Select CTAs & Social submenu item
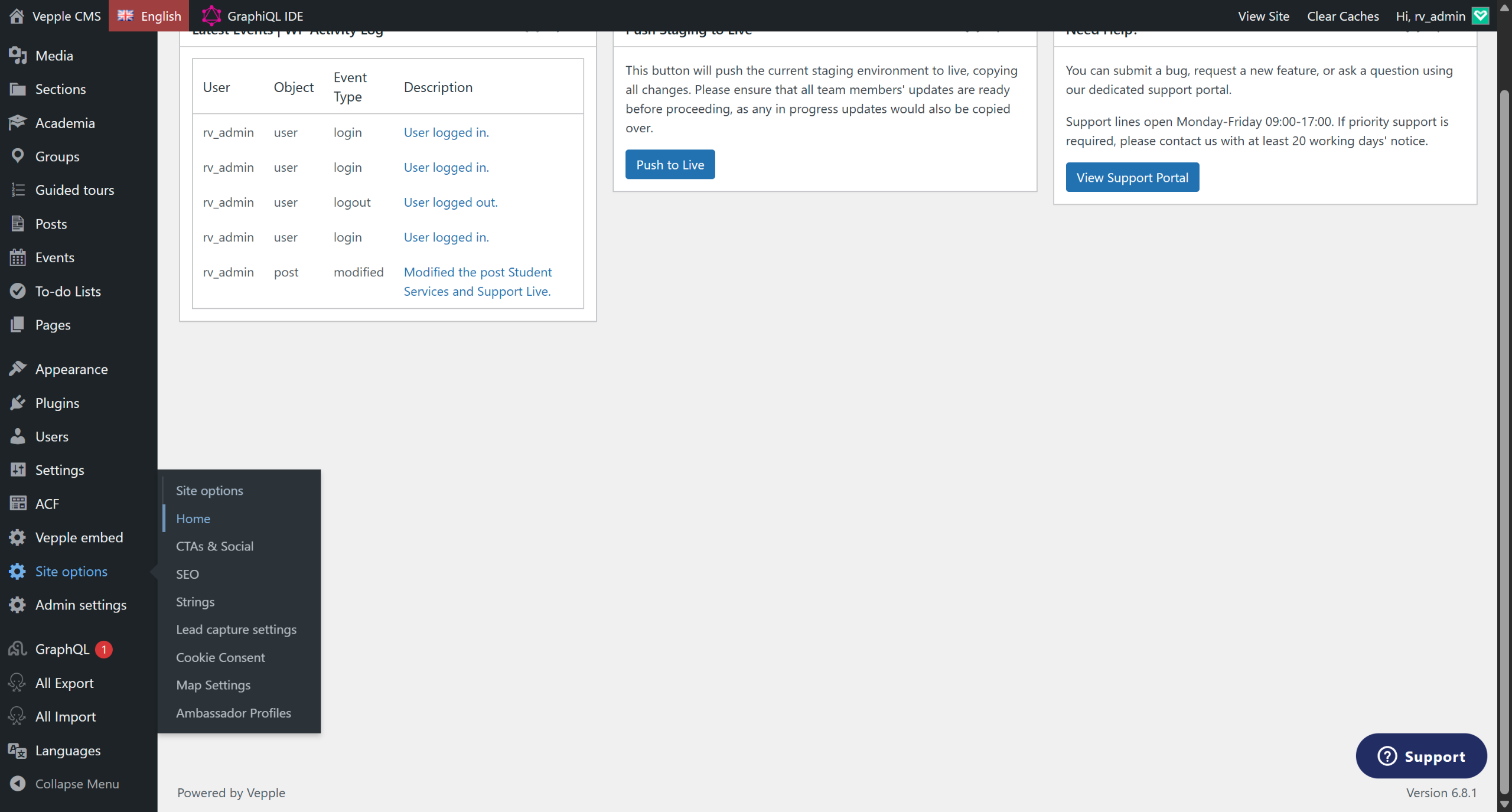The image size is (1512, 812). [214, 546]
